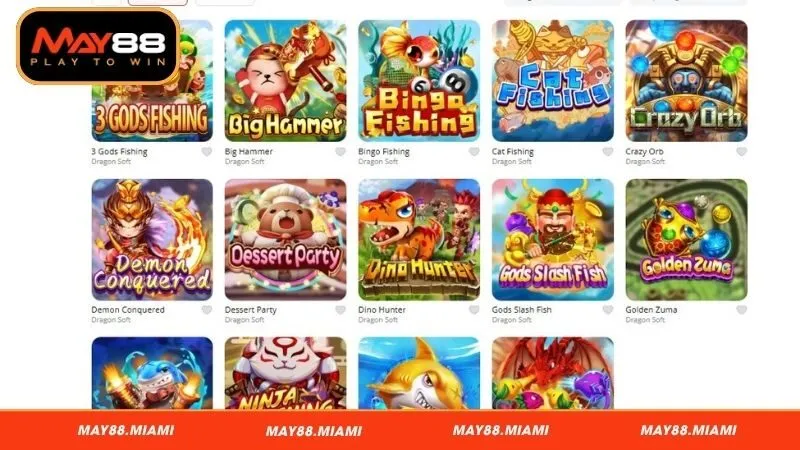Viewport: 800px width, 450px height.
Task: Click the Gods Slash Fish heart icon
Action: point(608,310)
